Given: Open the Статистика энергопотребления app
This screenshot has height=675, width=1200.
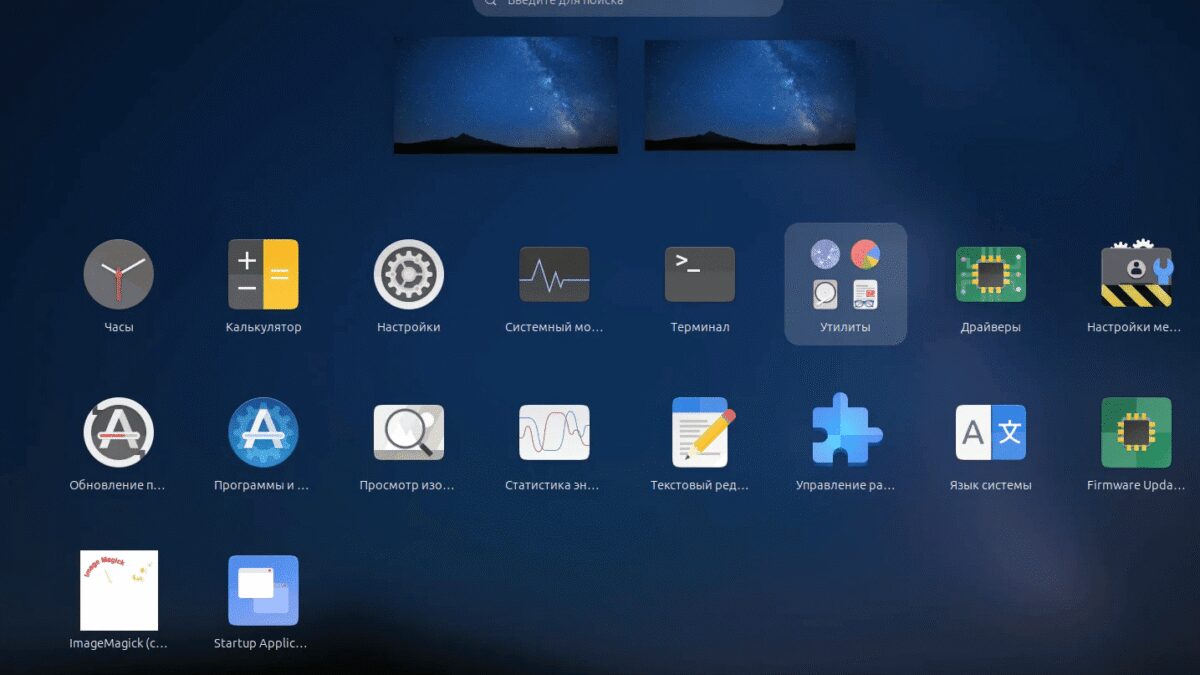Looking at the screenshot, I should (x=554, y=432).
